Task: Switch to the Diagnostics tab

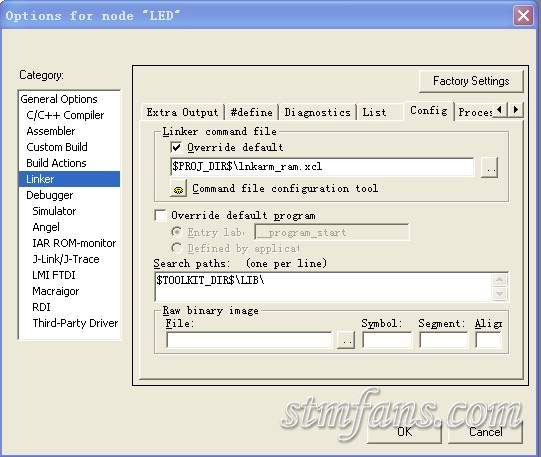Action: [x=317, y=112]
